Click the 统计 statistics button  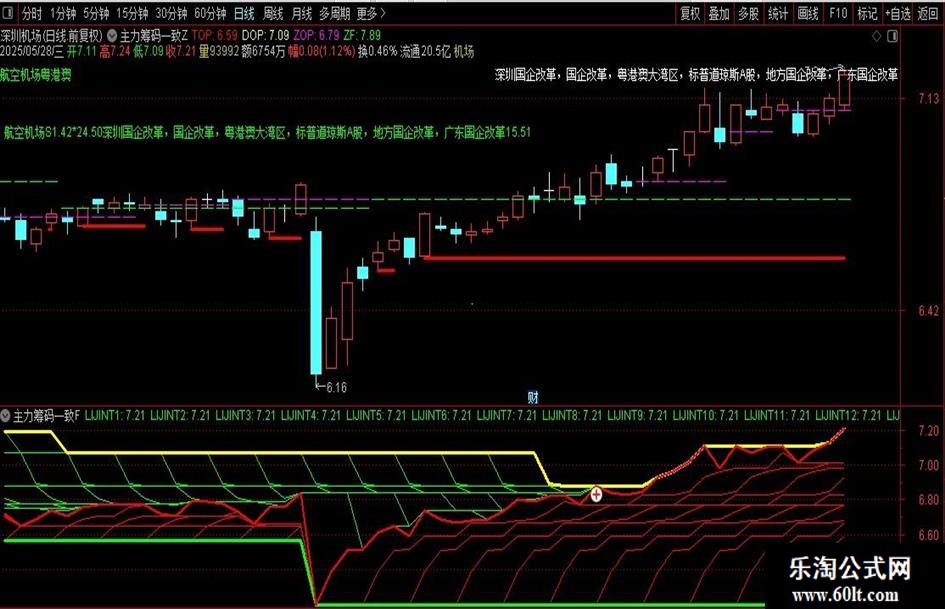[x=778, y=13]
